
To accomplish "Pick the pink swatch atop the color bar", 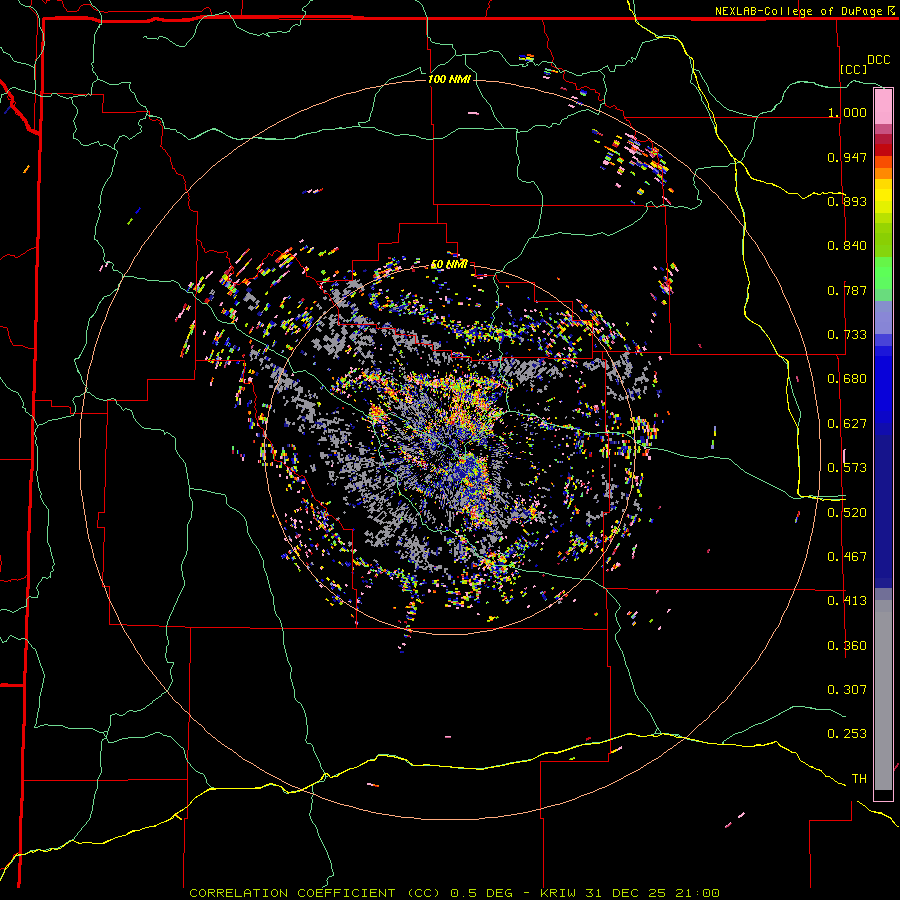I will click(883, 106).
